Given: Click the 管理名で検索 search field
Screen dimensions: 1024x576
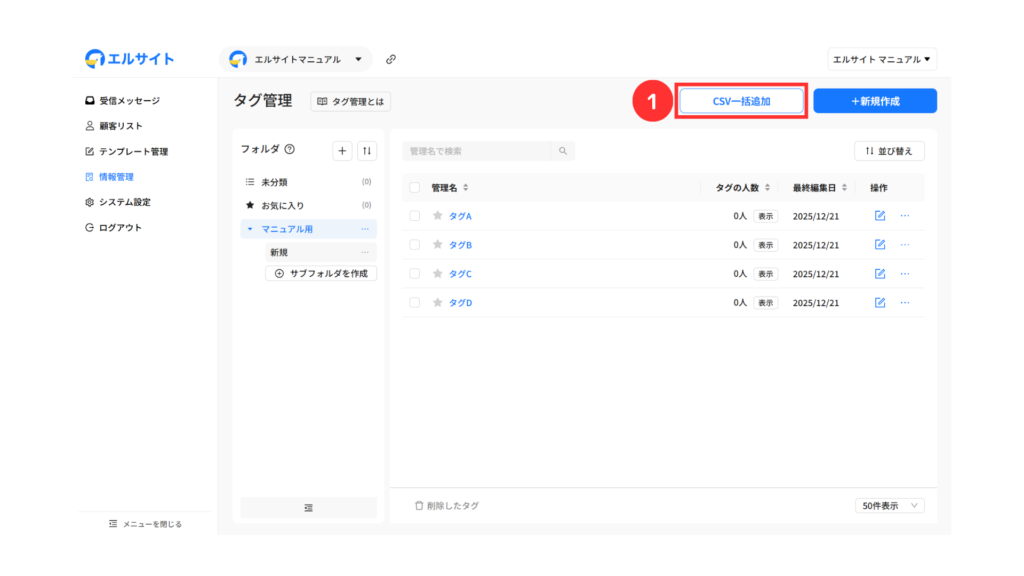Looking at the screenshot, I should tap(477, 151).
